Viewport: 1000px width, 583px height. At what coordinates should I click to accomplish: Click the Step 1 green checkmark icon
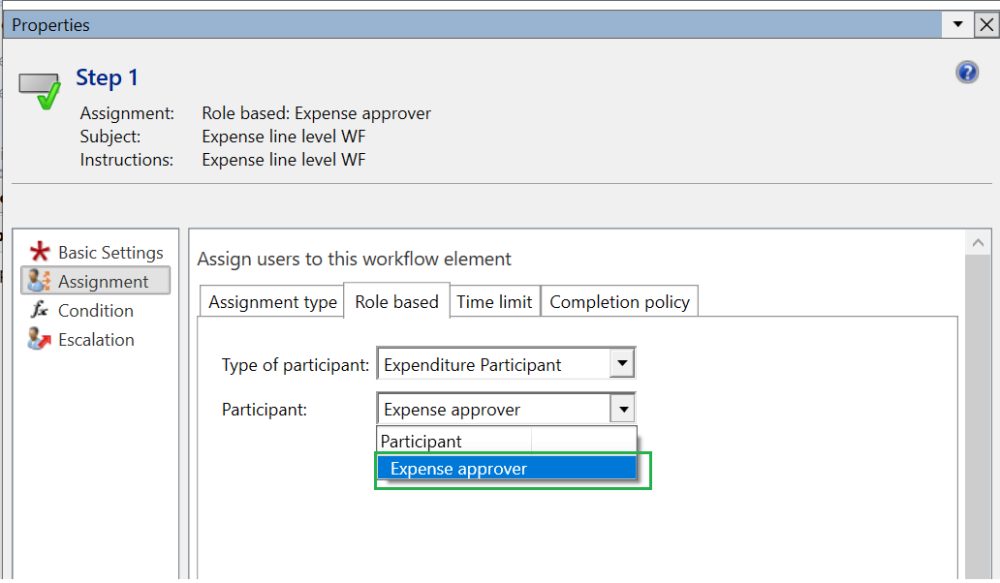click(41, 88)
